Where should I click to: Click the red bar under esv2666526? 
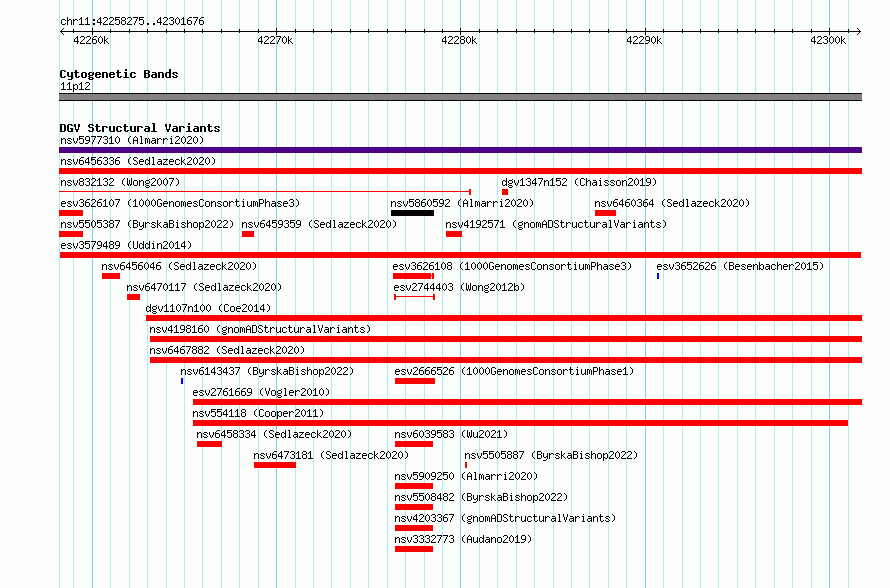(x=415, y=381)
